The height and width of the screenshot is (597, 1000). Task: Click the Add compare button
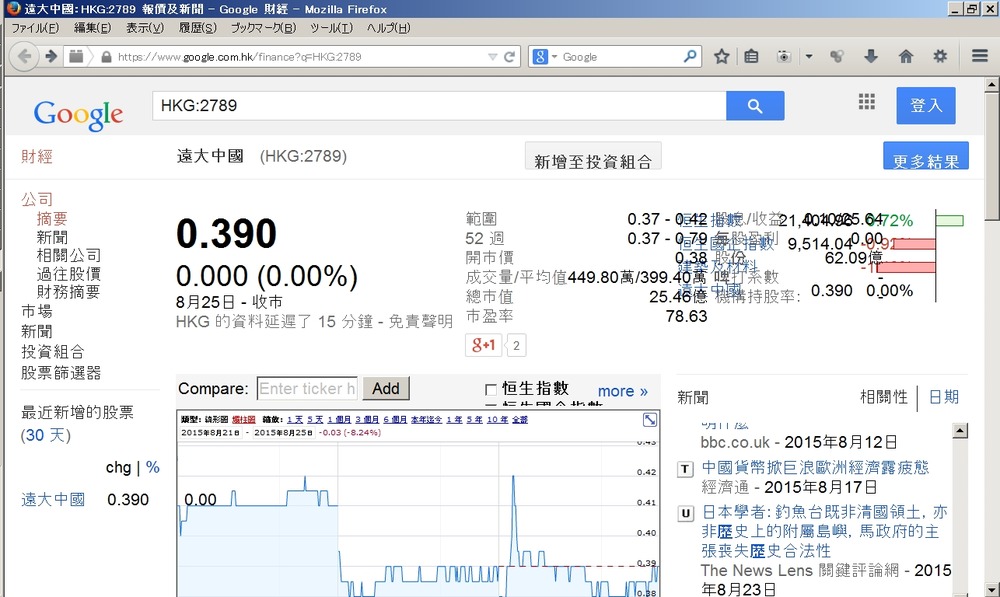click(386, 388)
